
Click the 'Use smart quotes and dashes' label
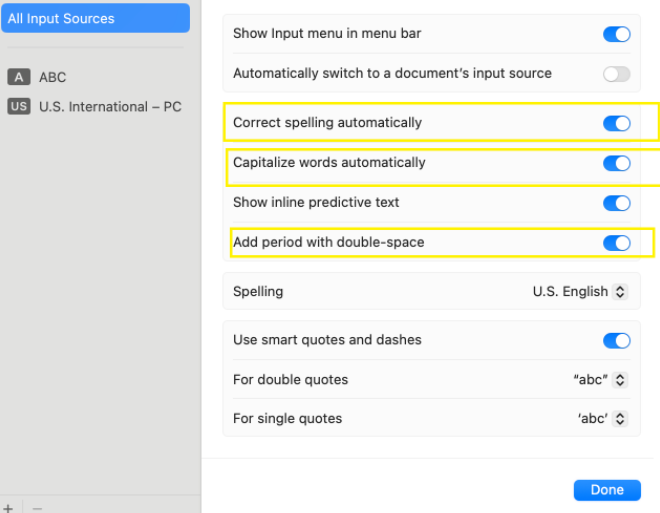point(327,340)
